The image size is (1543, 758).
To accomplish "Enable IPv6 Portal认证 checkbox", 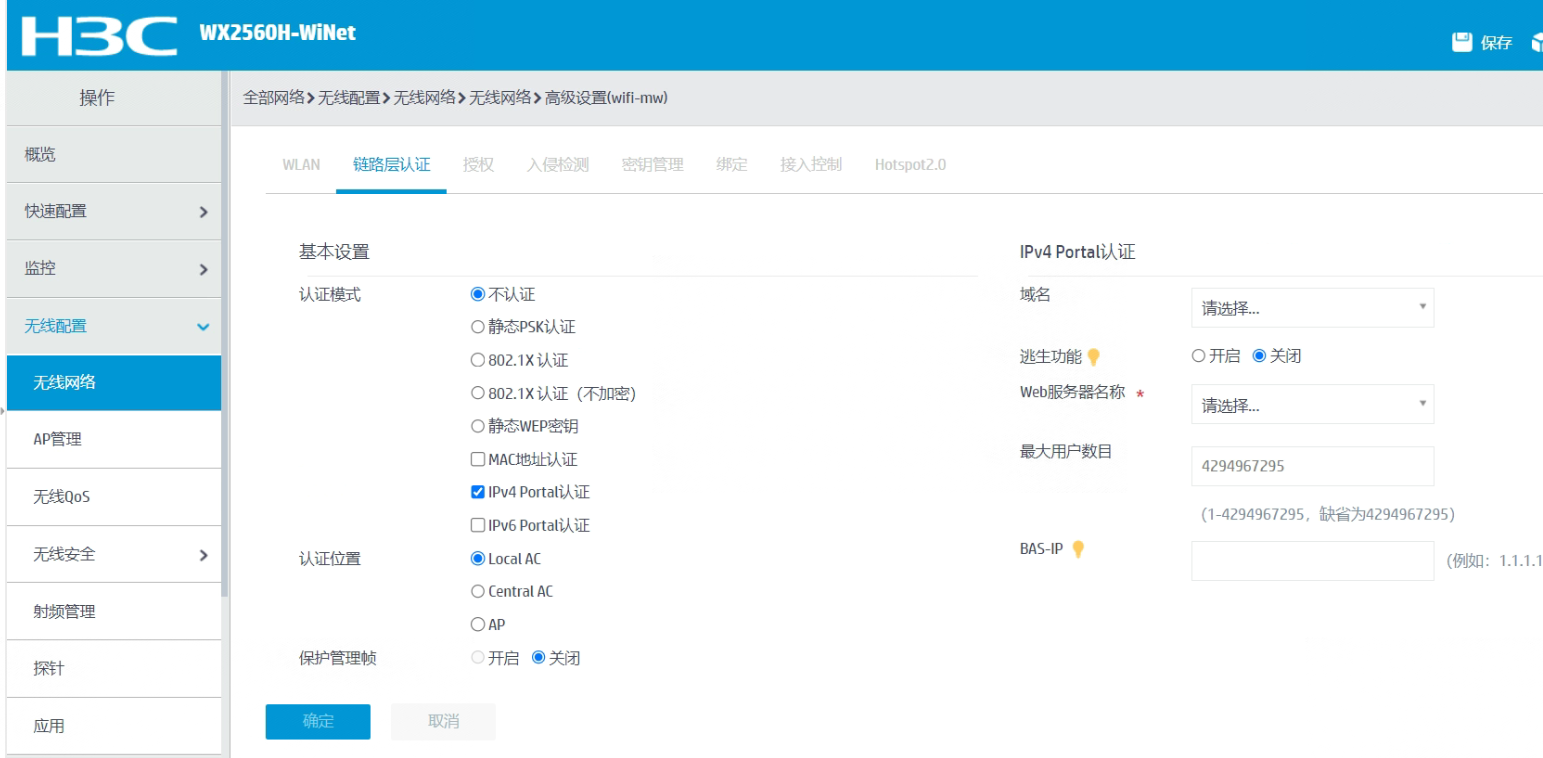I will click(477, 525).
